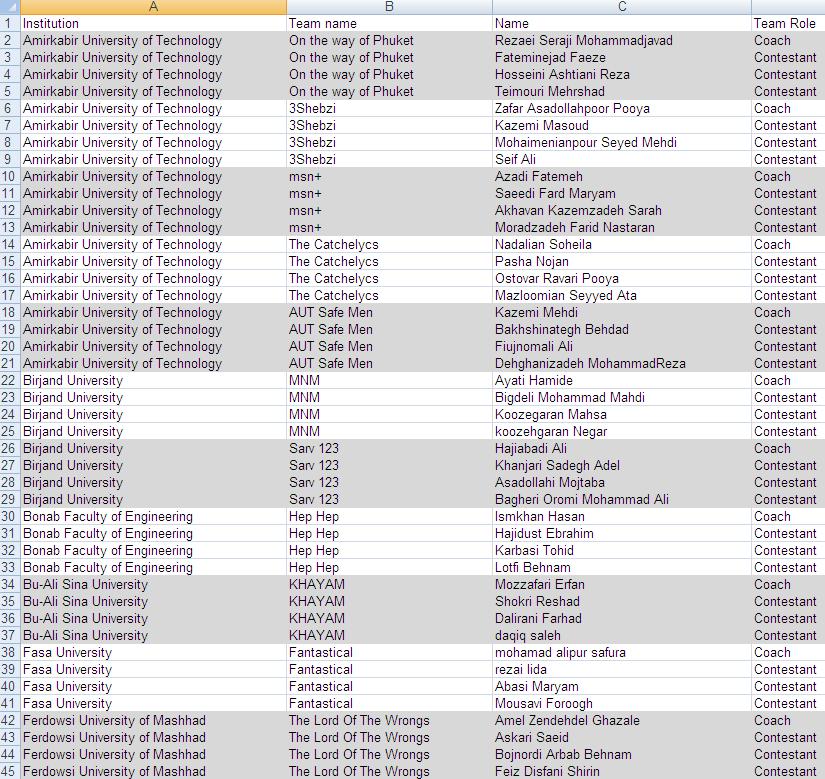Select cell 'Teimouri Mehrshad'
The height and width of the screenshot is (779, 825).
point(622,92)
